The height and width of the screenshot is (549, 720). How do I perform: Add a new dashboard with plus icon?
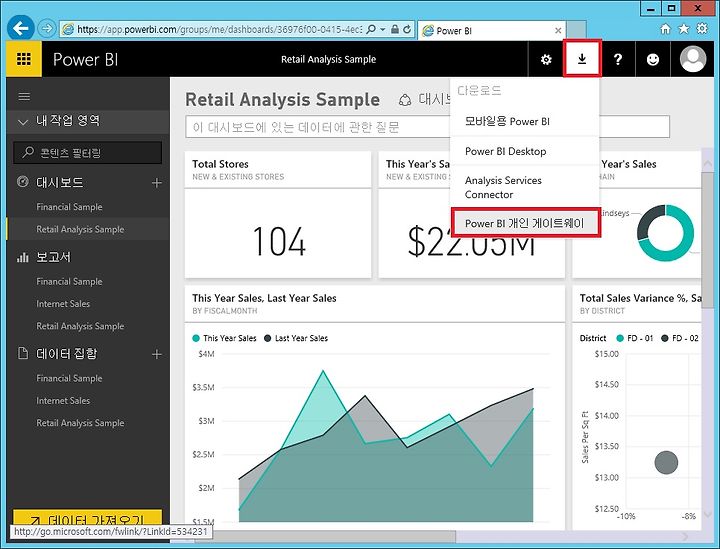[157, 183]
